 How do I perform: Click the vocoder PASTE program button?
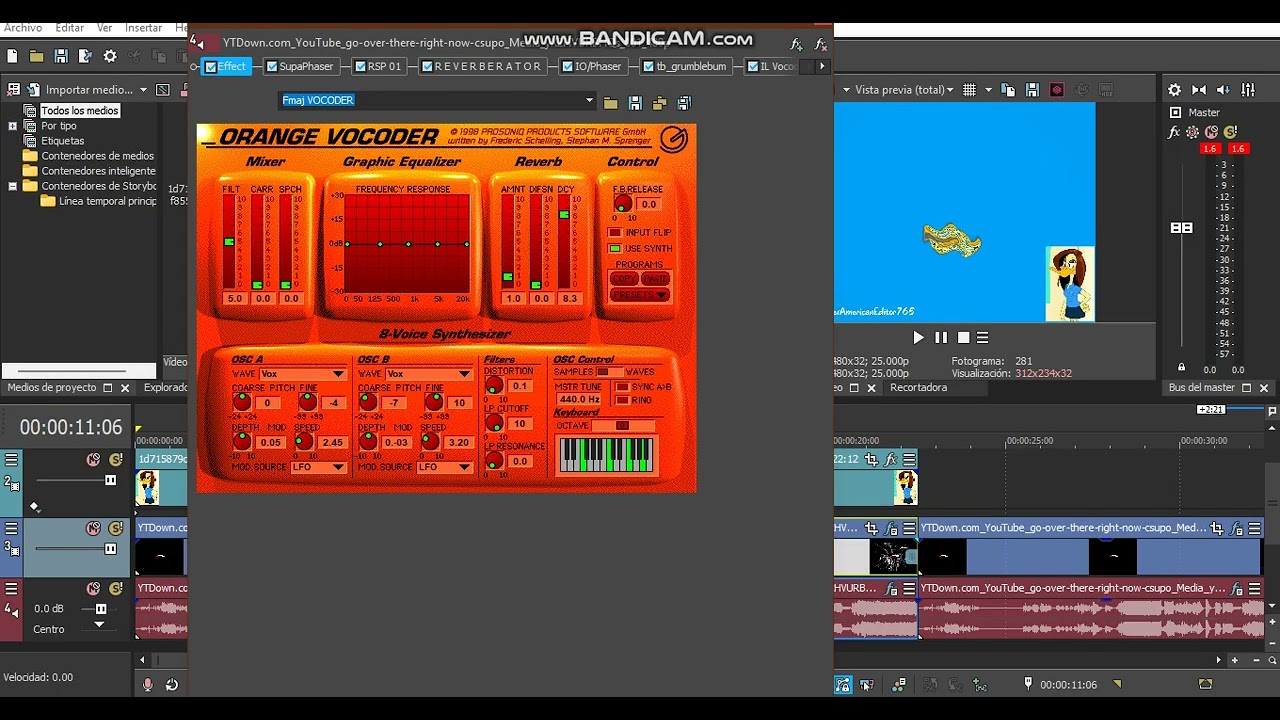tap(655, 279)
